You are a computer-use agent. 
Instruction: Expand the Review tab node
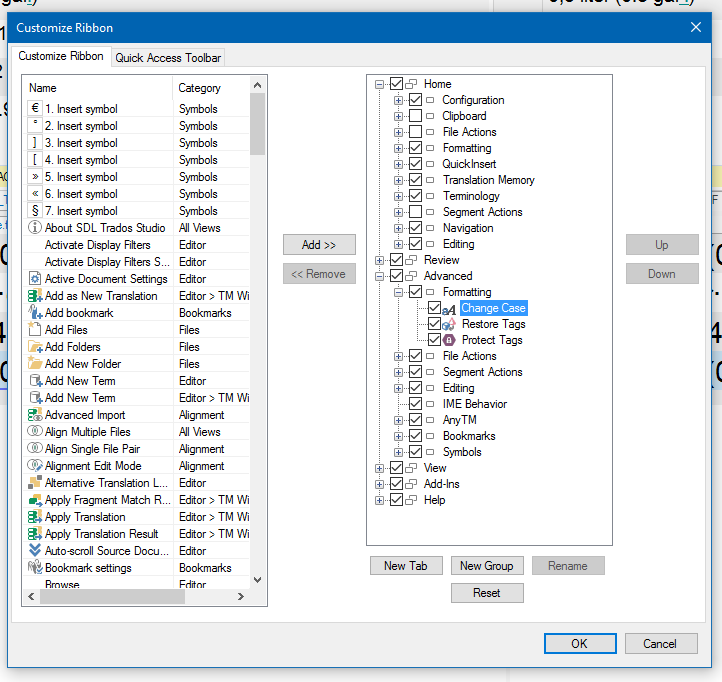[379, 260]
